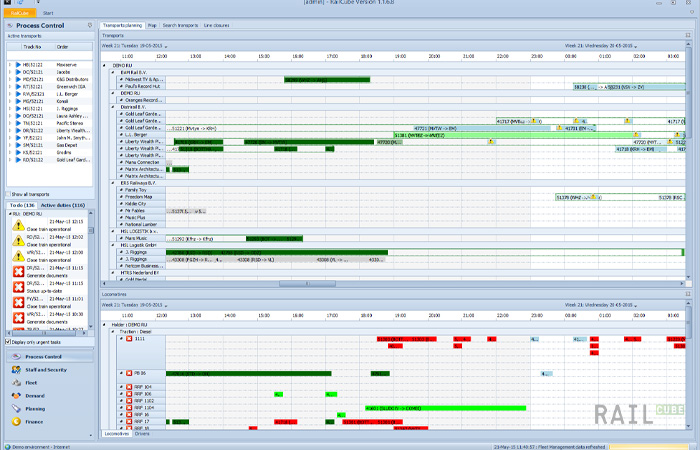Click the blue play icon for Maxiserve transport
The image size is (700, 450).
coord(18,65)
